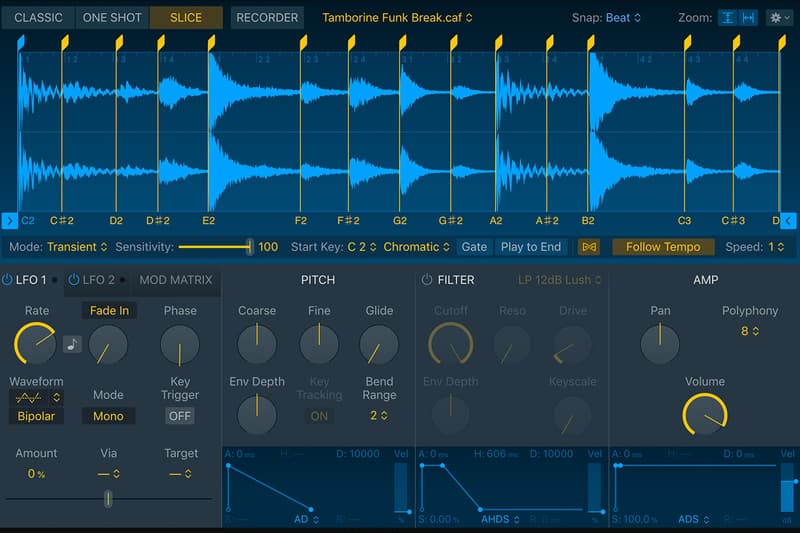This screenshot has height=533, width=800.
Task: Toggle the Key Trigger OFF switch
Action: (x=180, y=416)
